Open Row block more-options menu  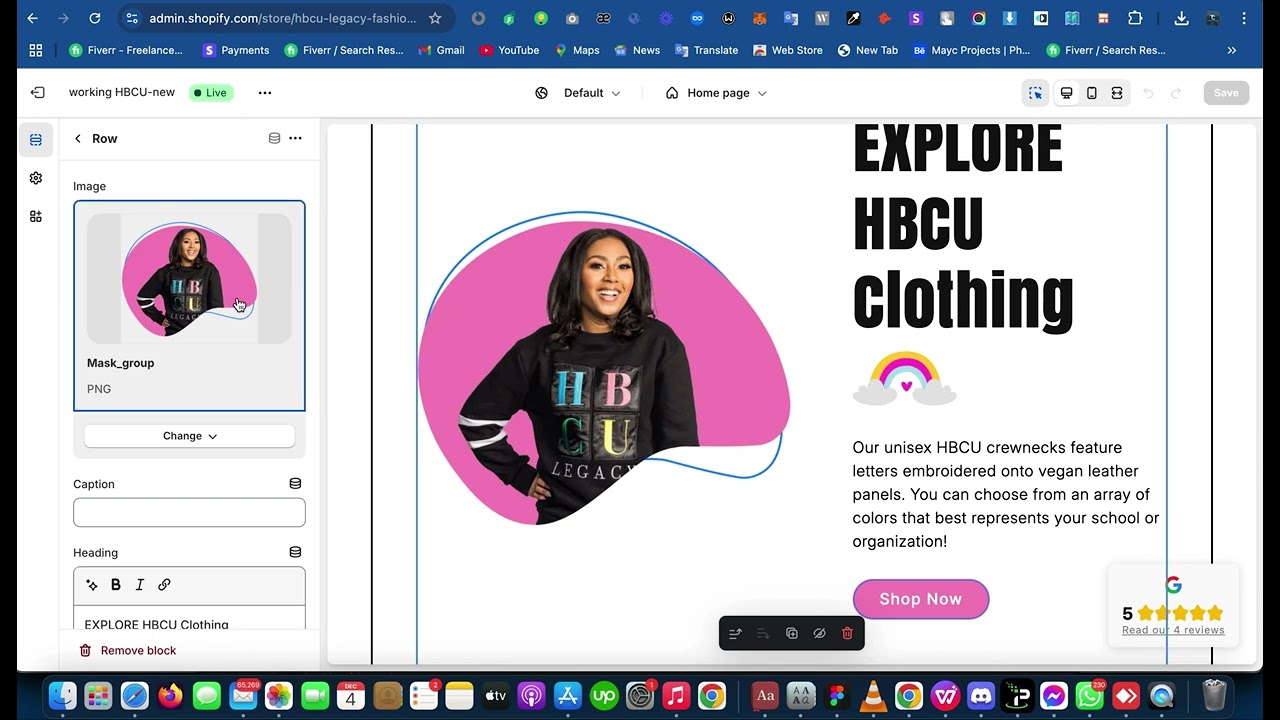click(295, 138)
